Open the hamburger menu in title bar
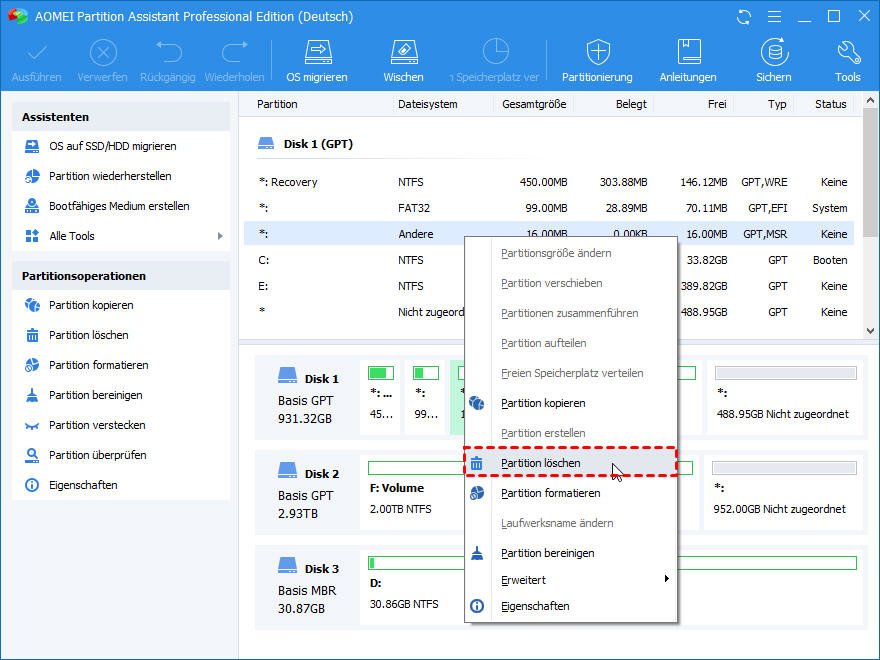The height and width of the screenshot is (660, 880). pos(774,17)
